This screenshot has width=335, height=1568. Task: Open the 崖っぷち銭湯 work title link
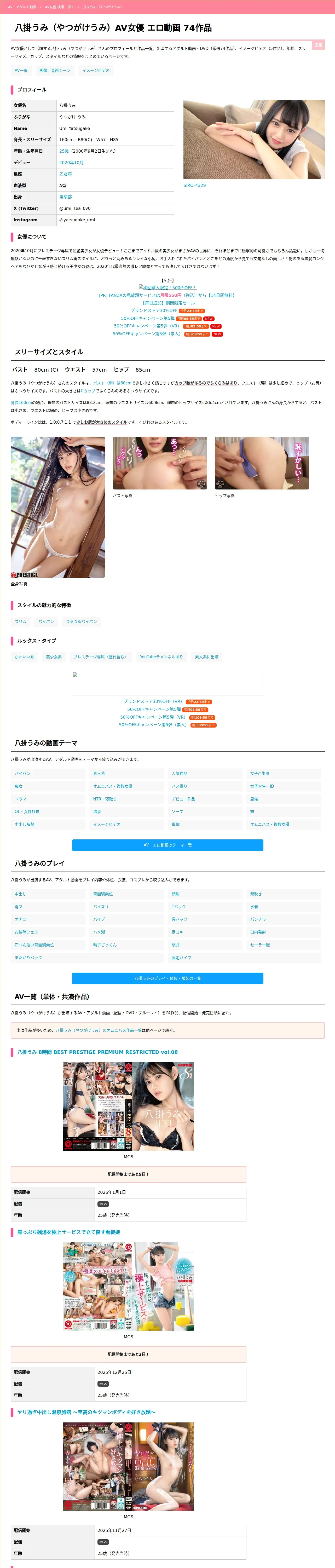point(68,1232)
